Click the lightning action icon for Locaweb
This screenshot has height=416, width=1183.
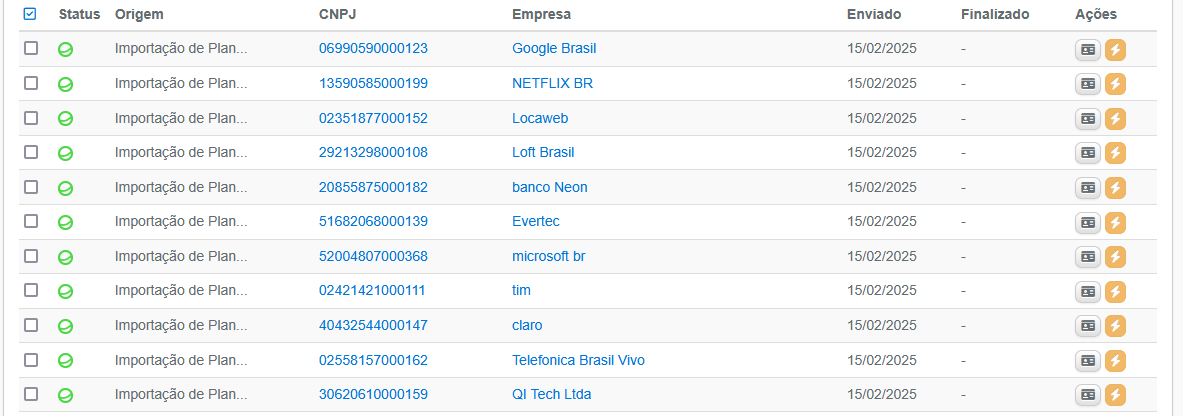[1115, 119]
